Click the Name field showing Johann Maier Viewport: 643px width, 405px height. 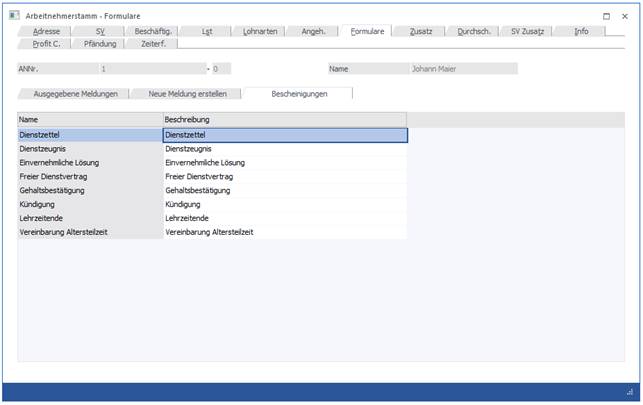tap(462, 69)
